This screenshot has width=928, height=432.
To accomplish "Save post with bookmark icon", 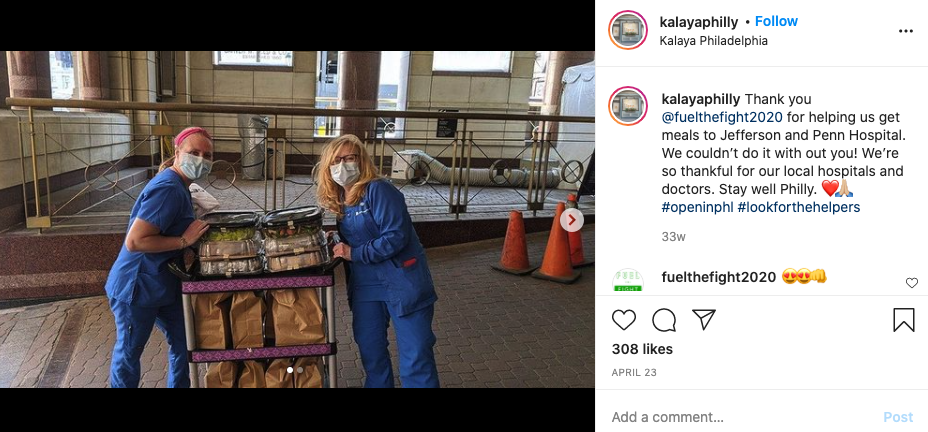I will (904, 320).
